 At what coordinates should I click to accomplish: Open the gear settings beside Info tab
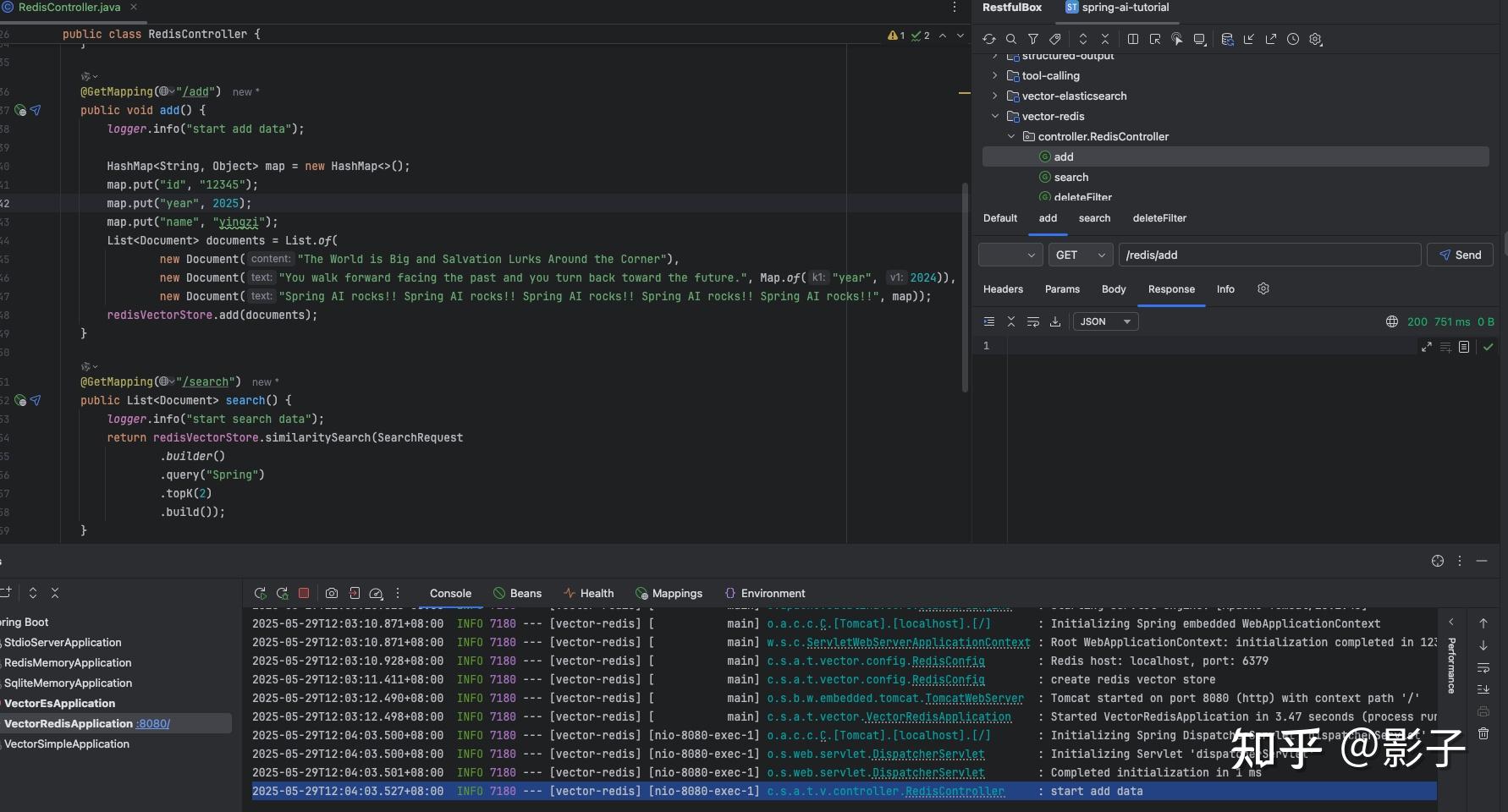pos(1263,289)
